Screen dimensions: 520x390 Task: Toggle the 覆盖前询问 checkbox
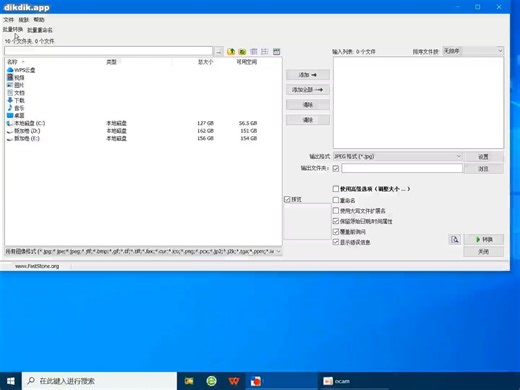336,231
